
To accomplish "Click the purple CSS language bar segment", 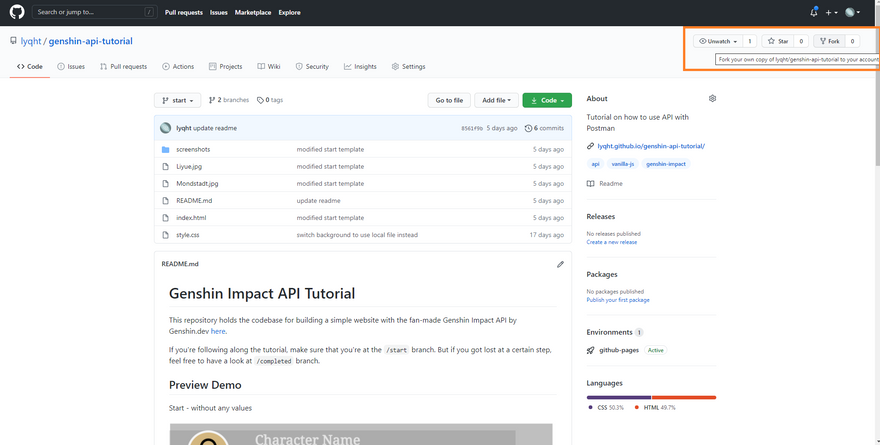I will click(x=619, y=397).
